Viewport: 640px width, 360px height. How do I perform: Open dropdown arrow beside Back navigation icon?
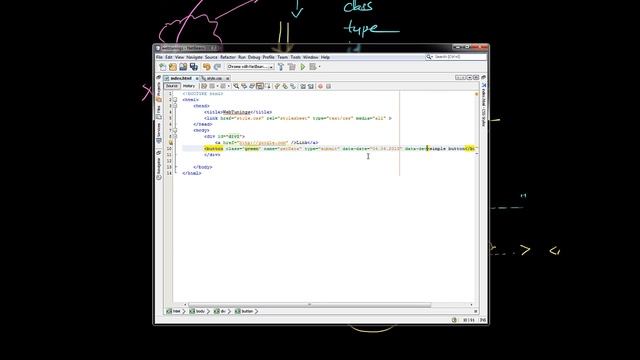[x=217, y=86]
